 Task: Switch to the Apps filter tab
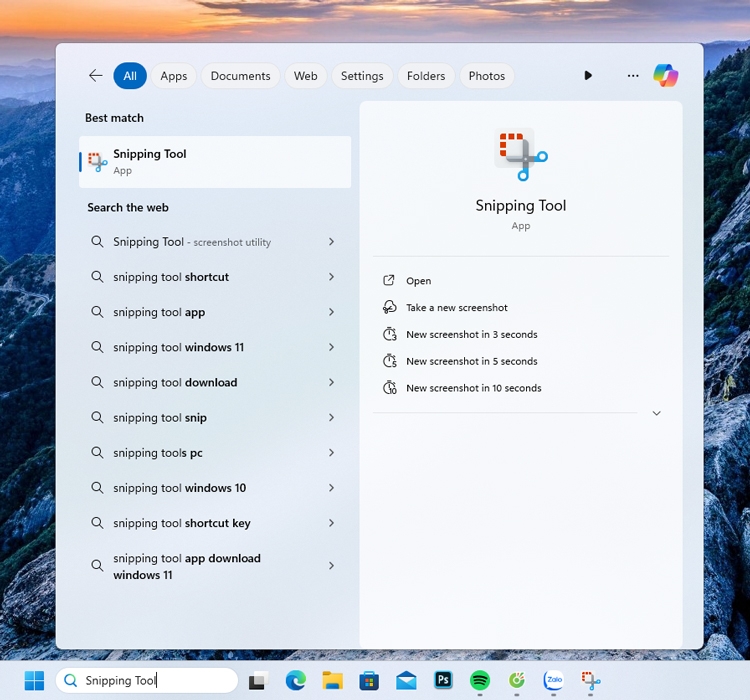click(x=174, y=76)
